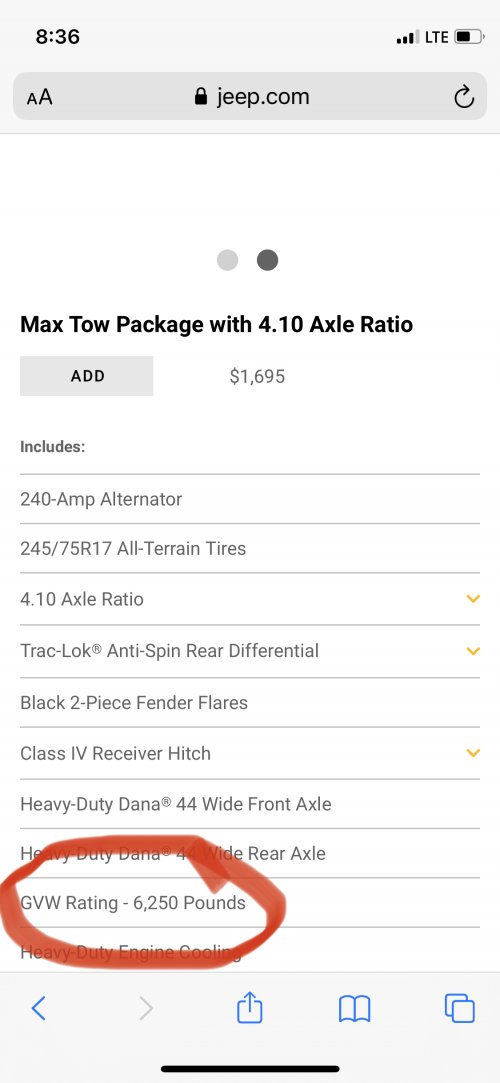Viewport: 500px width, 1083px height.
Task: Tap the Safari back arrow
Action: (39, 1008)
